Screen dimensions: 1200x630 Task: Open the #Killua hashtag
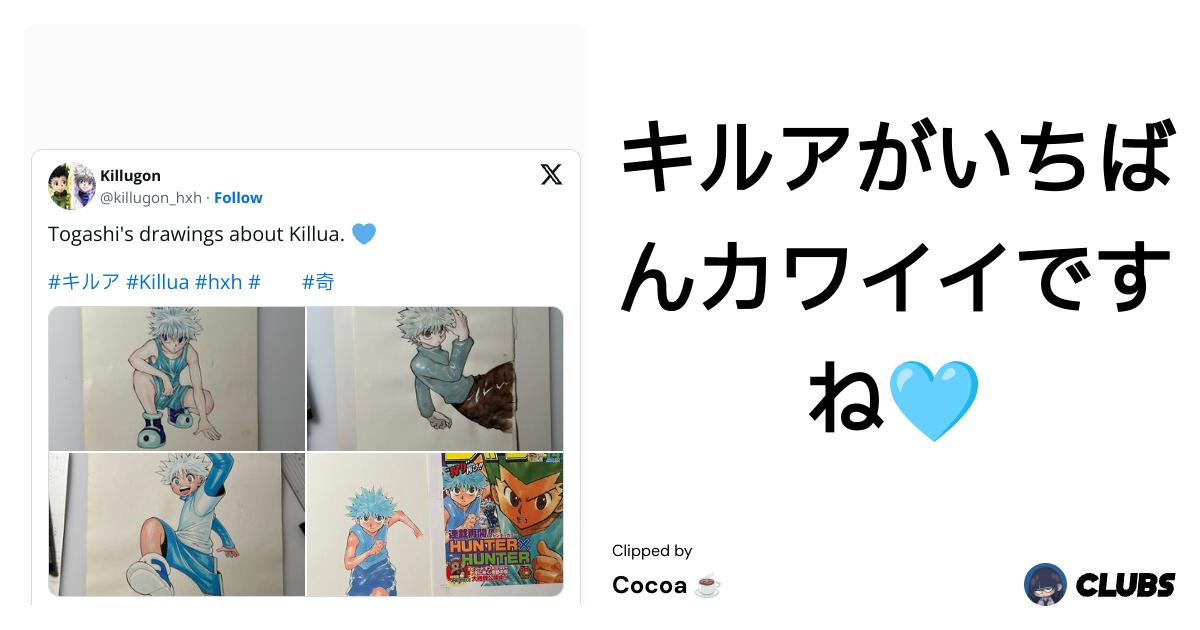158,282
